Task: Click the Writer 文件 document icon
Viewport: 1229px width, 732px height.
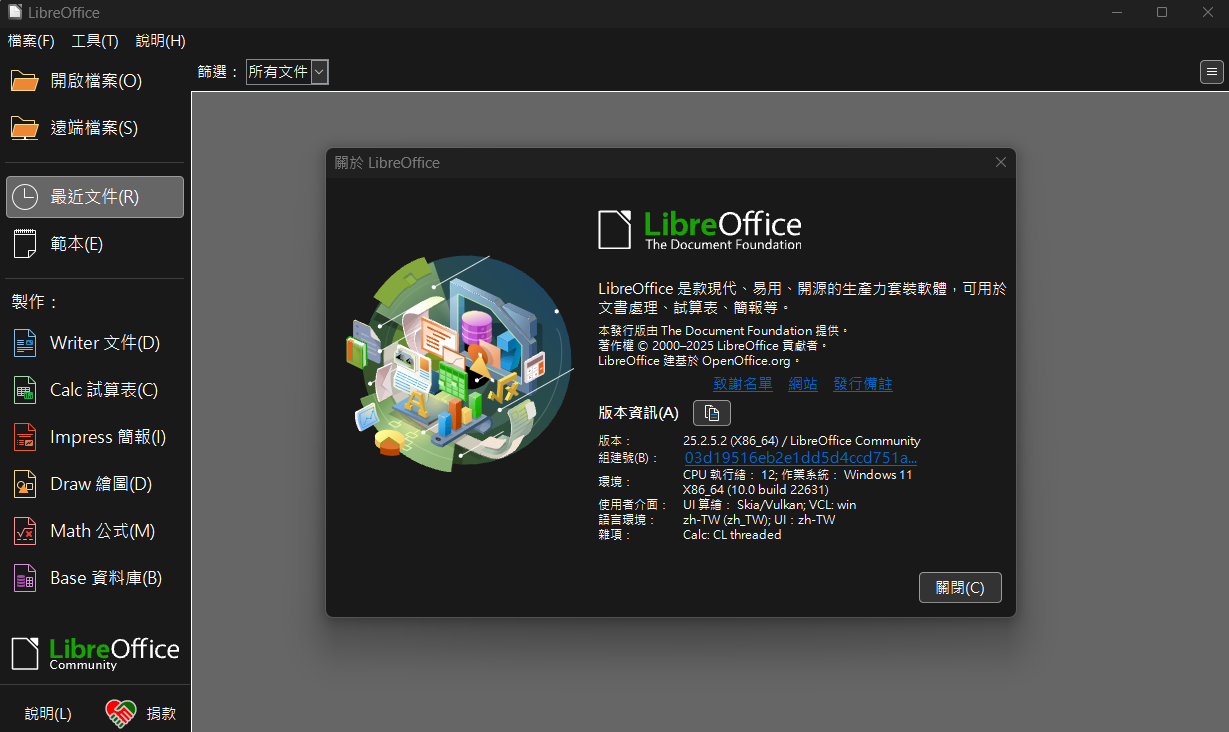Action: tap(25, 343)
